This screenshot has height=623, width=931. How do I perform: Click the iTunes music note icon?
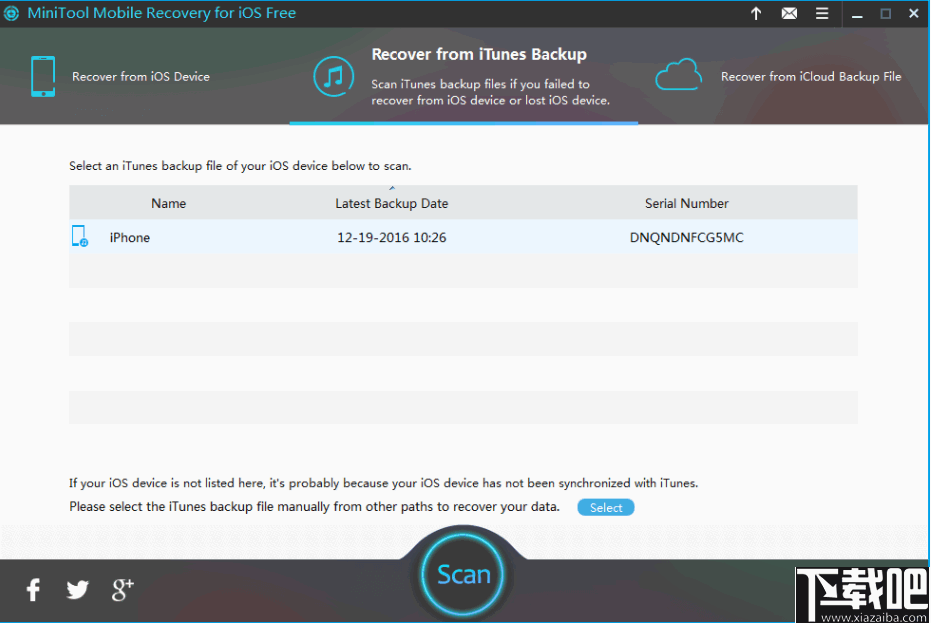(x=333, y=75)
